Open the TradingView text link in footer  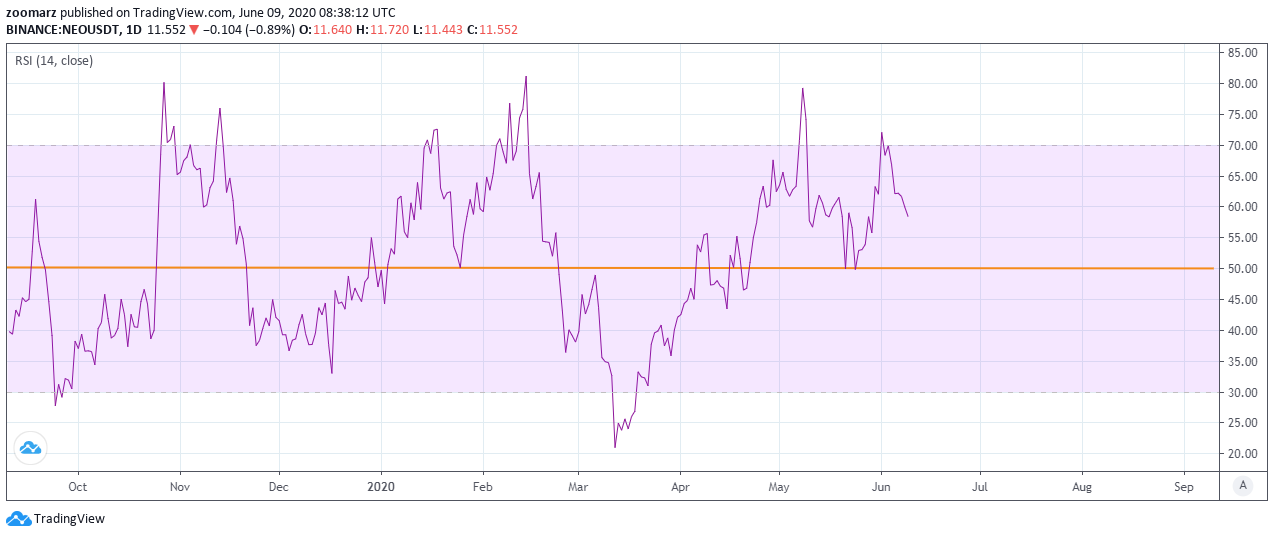[x=69, y=519]
